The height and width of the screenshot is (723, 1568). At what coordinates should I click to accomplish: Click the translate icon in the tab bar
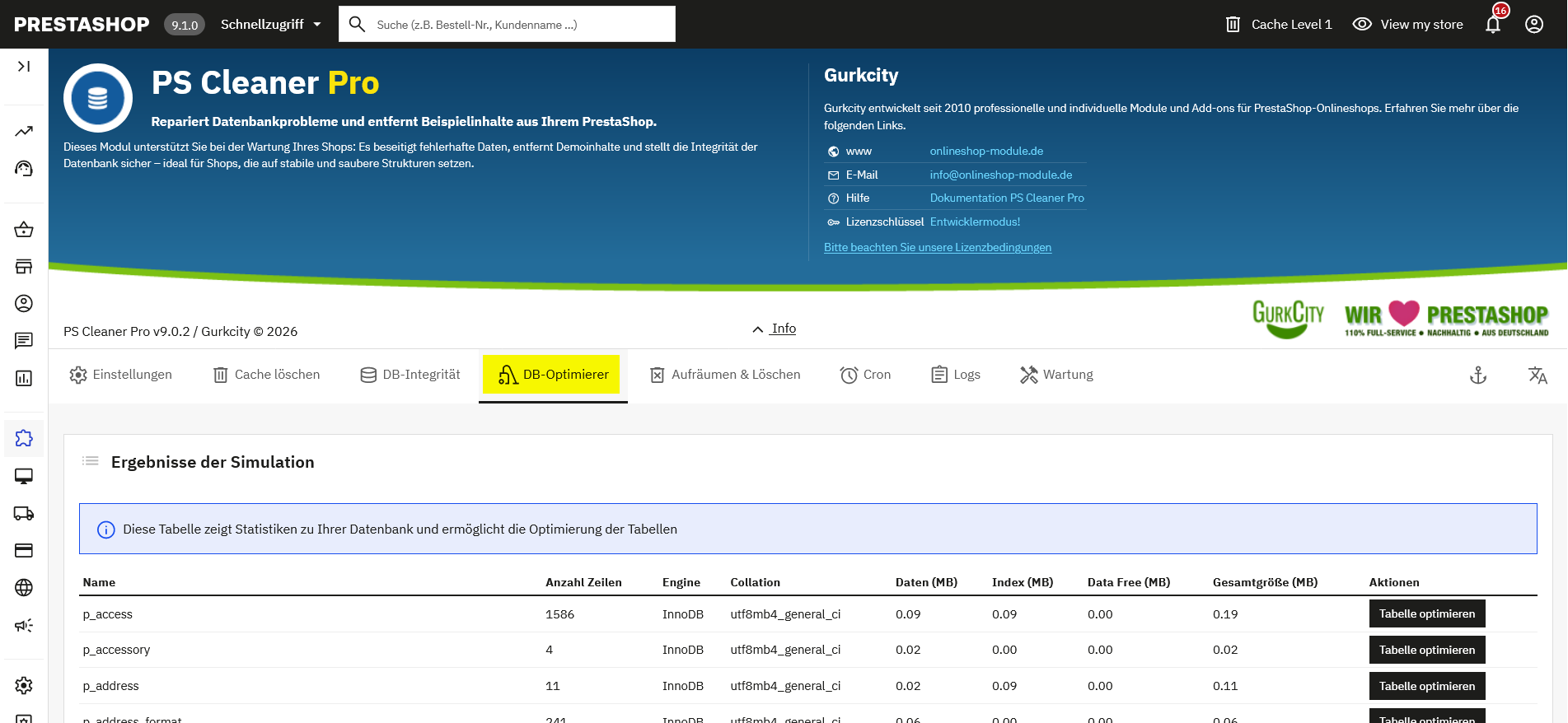1538,375
